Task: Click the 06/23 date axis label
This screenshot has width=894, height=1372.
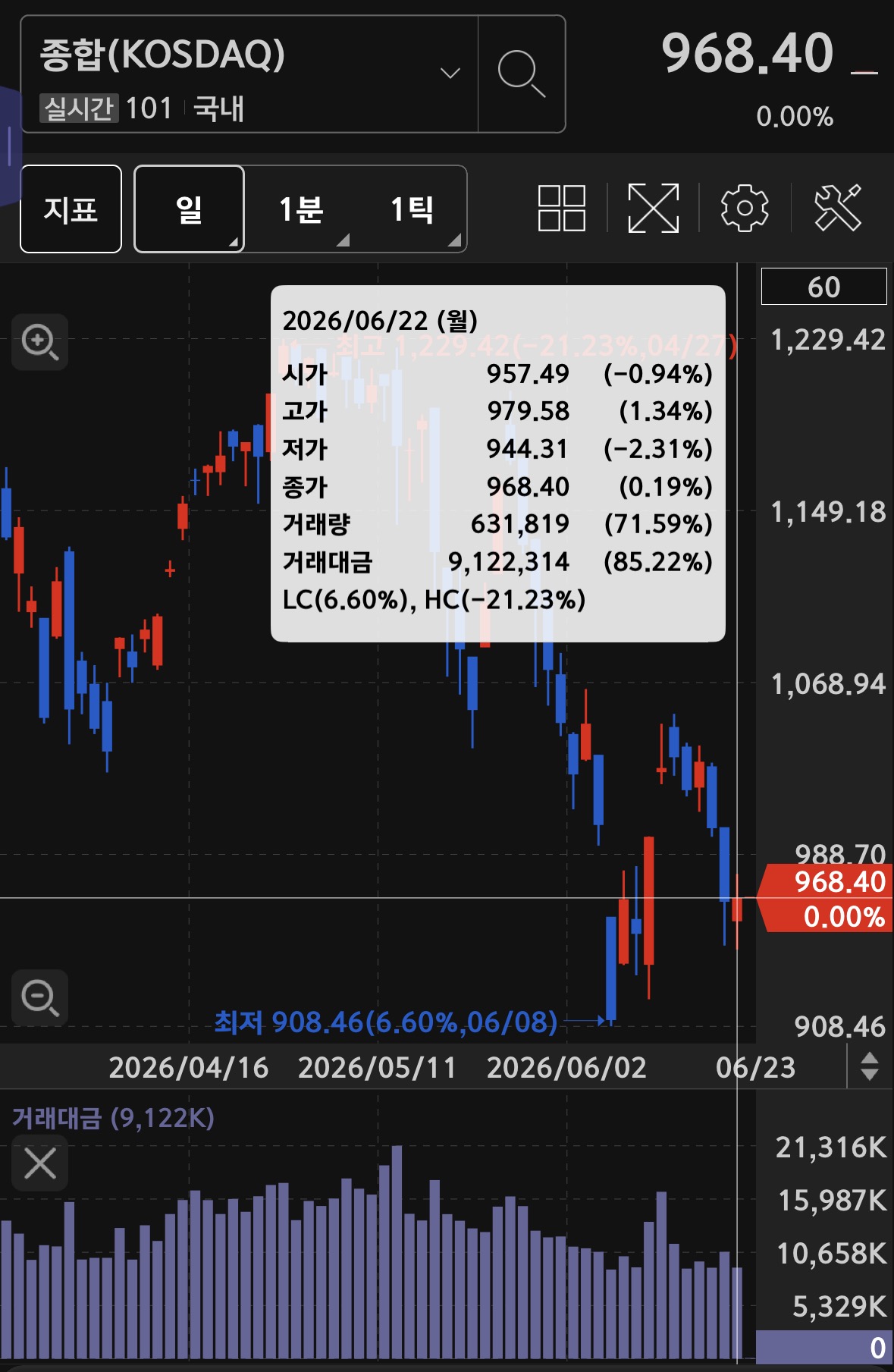Action: click(x=755, y=1067)
